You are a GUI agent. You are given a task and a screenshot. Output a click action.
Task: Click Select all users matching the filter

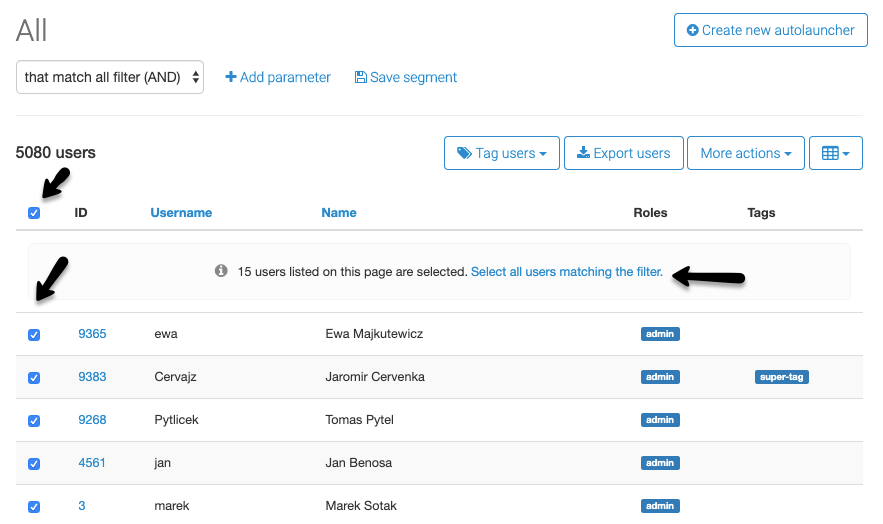click(x=567, y=272)
